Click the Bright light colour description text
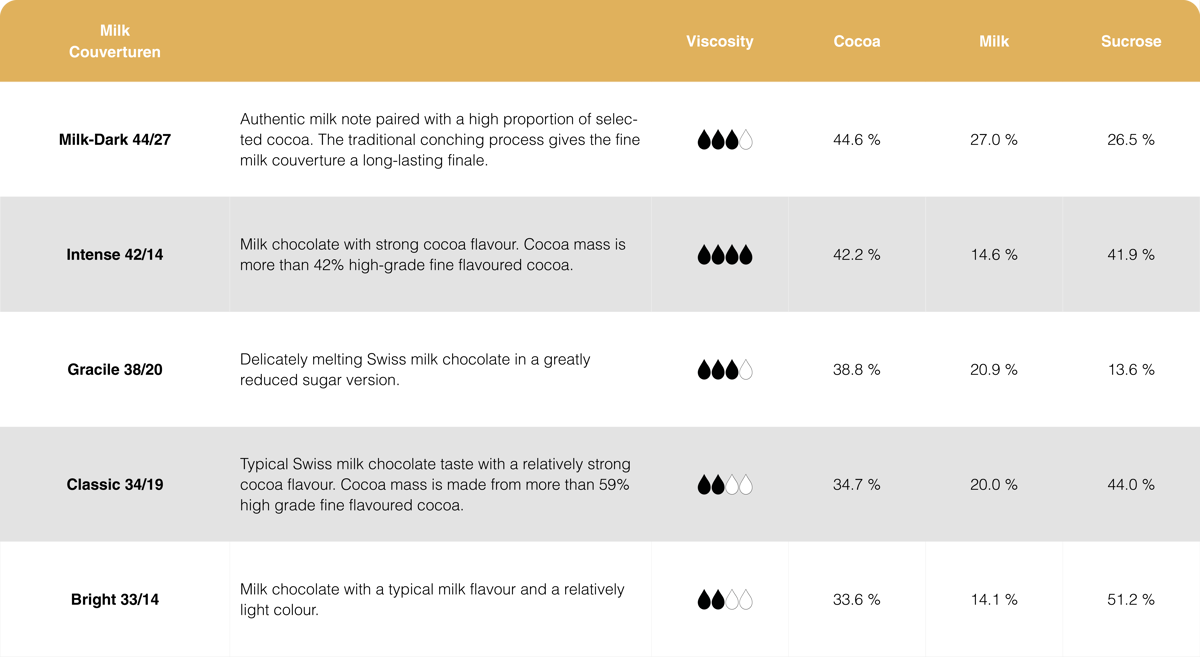 coord(432,600)
